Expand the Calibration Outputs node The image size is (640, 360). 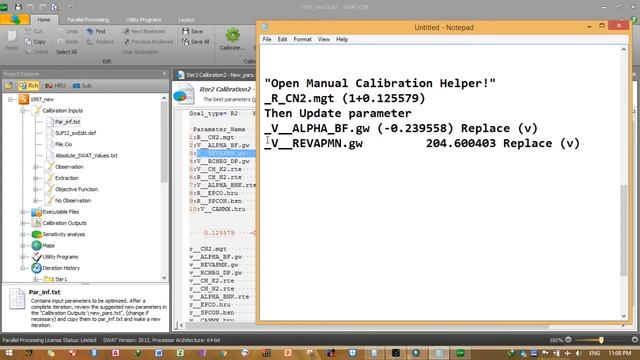pos(23,223)
